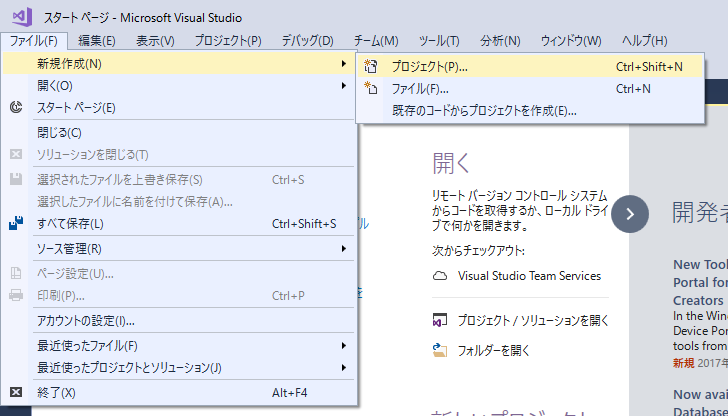The height and width of the screenshot is (416, 728).
Task: Select 新規作成(N) in the File menu
Action: (x=179, y=63)
